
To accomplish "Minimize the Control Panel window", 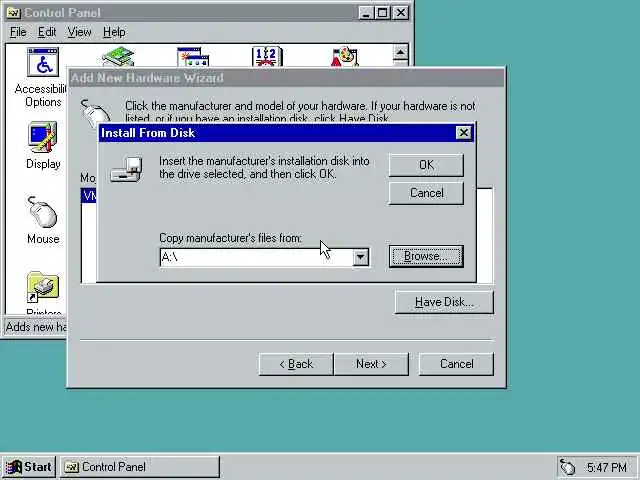I will pos(366,13).
